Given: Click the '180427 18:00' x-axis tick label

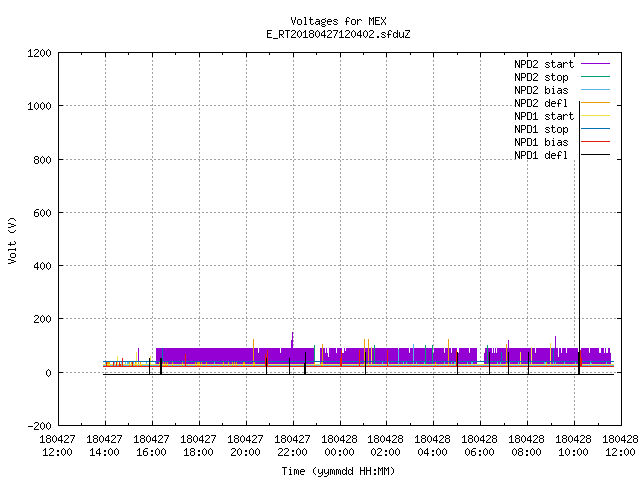Looking at the screenshot, I should (x=198, y=446).
